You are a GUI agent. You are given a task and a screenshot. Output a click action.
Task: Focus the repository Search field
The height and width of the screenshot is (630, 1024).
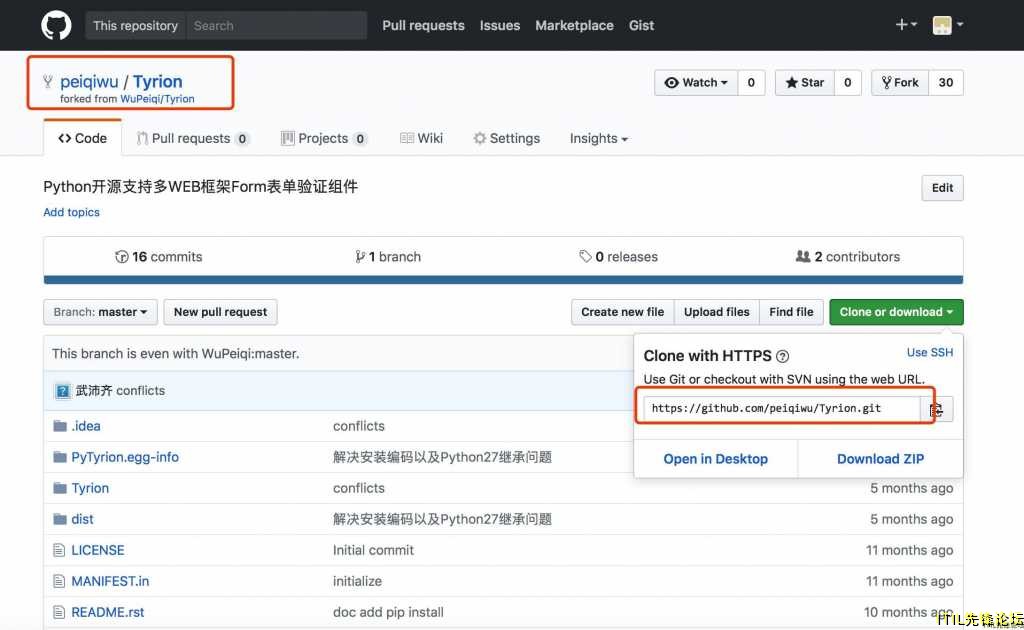coord(276,25)
